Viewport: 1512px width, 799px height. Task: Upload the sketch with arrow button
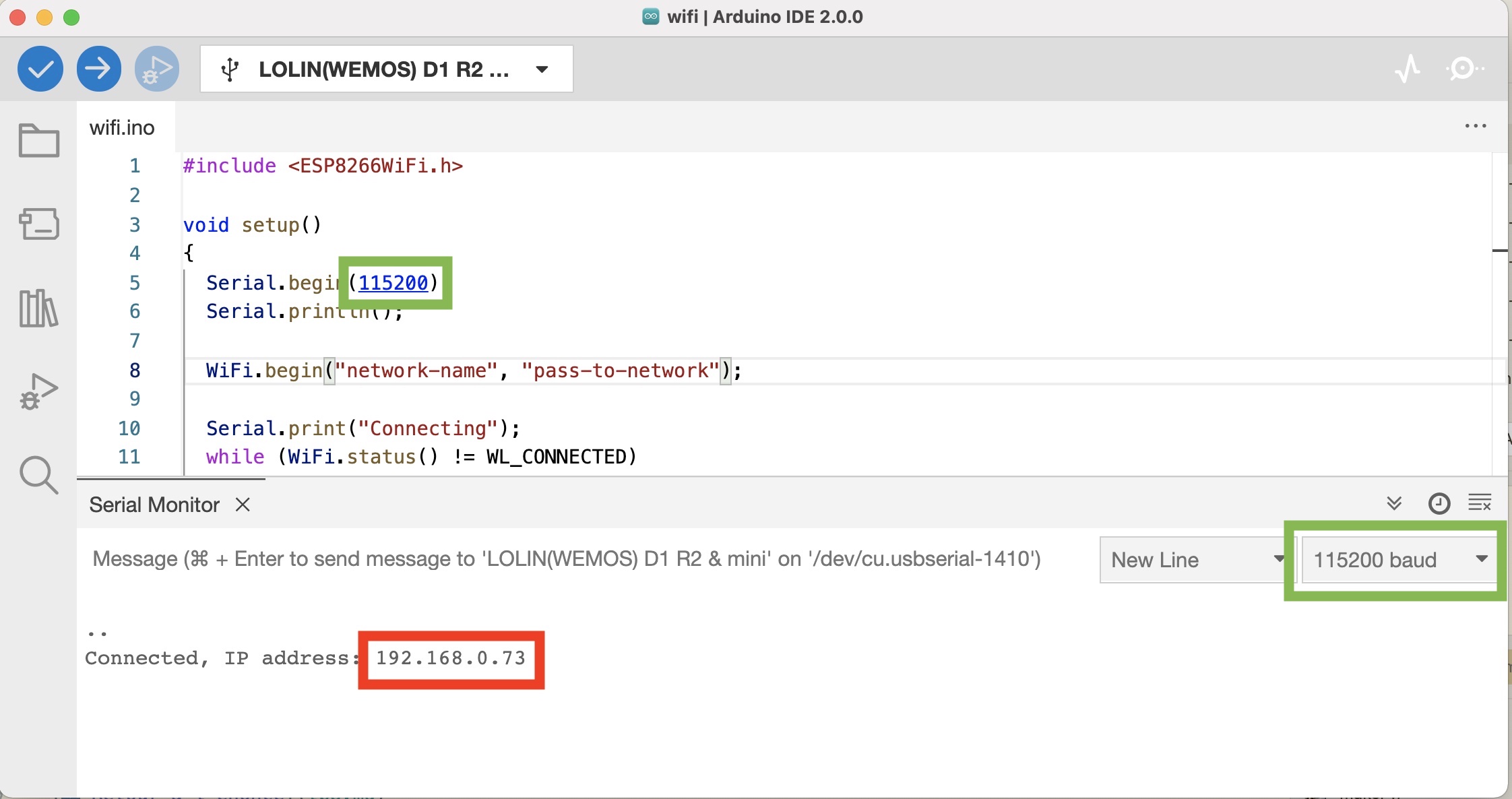tap(99, 69)
